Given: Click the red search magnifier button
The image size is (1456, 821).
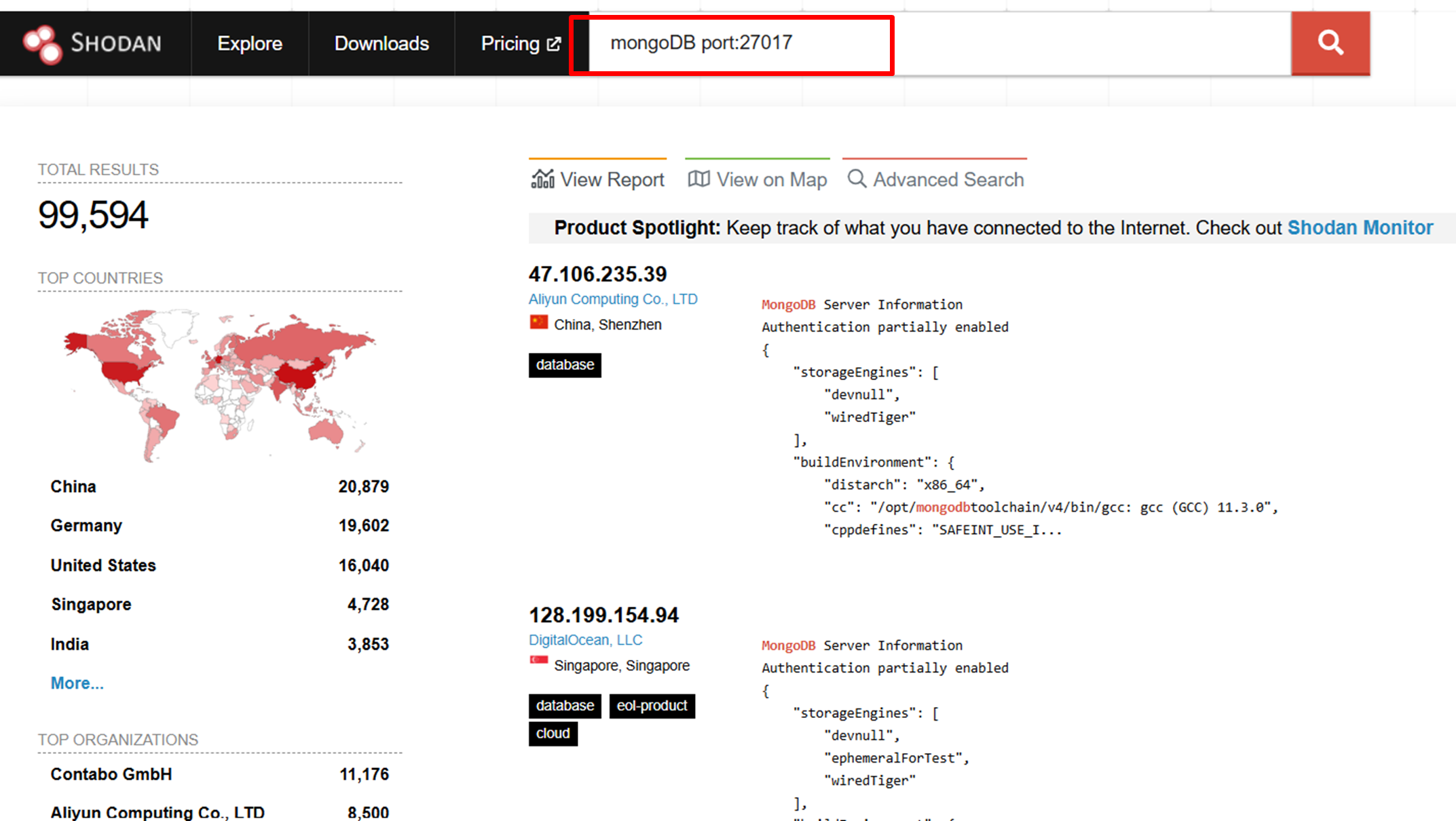Looking at the screenshot, I should 1330,43.
